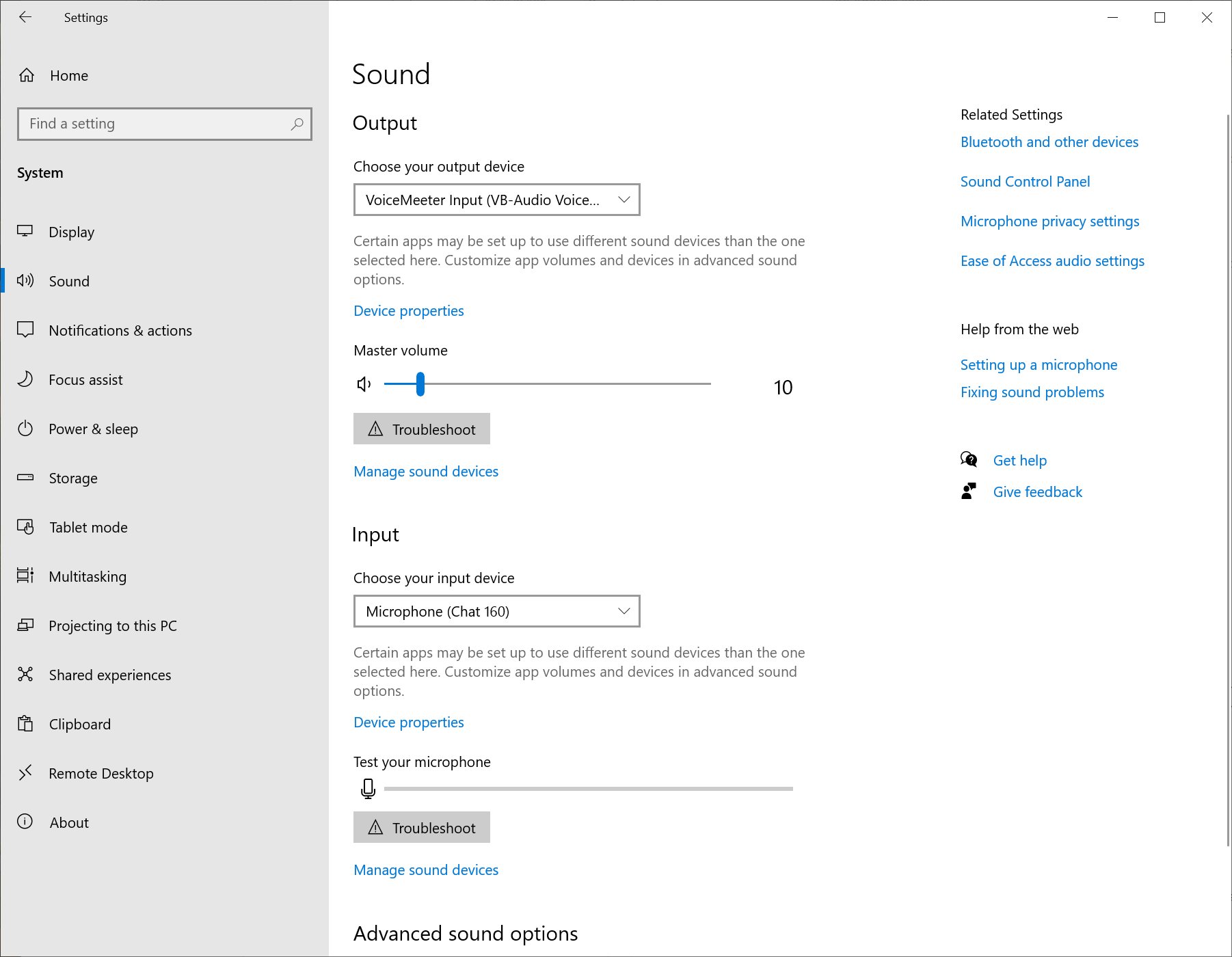This screenshot has width=1232, height=957.
Task: Open Microphone privacy settings link
Action: (1050, 221)
